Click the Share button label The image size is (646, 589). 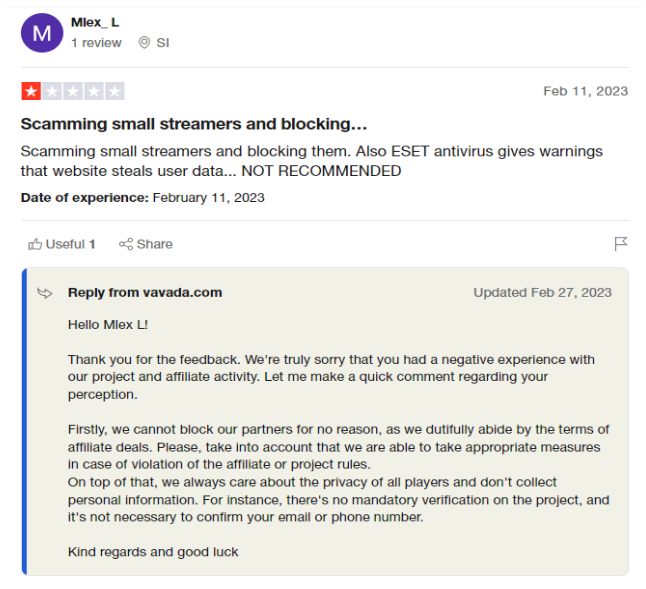click(x=154, y=244)
